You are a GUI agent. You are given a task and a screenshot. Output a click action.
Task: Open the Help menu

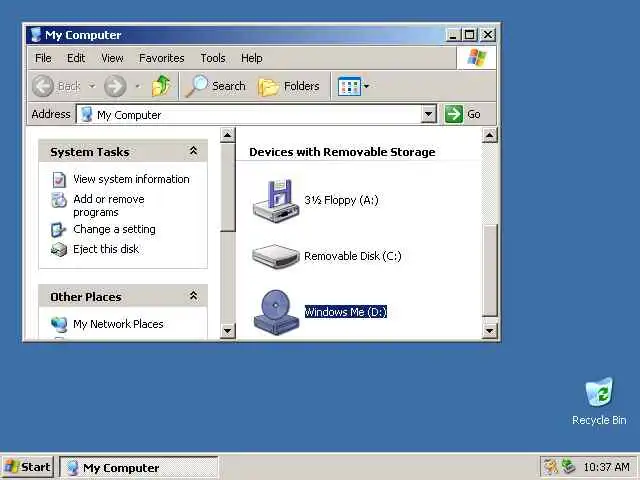[251, 58]
